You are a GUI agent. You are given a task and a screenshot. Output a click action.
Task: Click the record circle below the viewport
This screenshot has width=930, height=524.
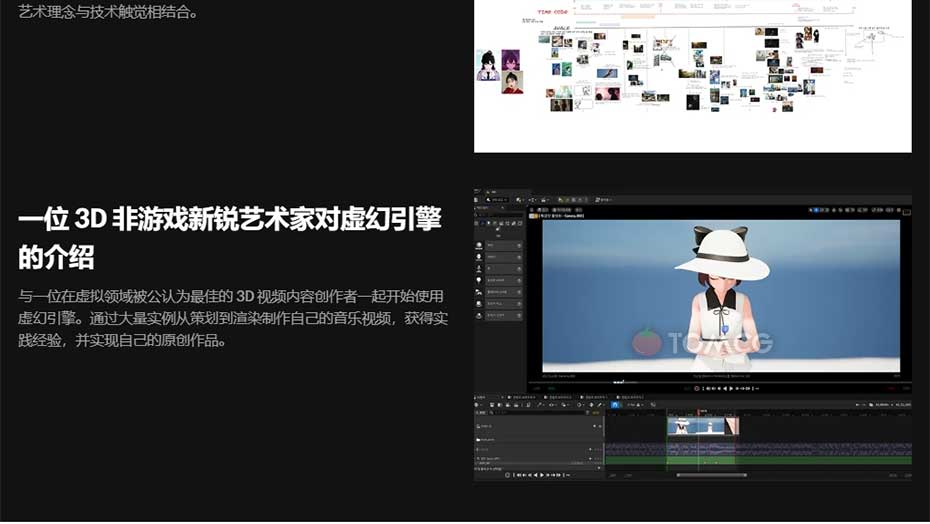click(697, 388)
